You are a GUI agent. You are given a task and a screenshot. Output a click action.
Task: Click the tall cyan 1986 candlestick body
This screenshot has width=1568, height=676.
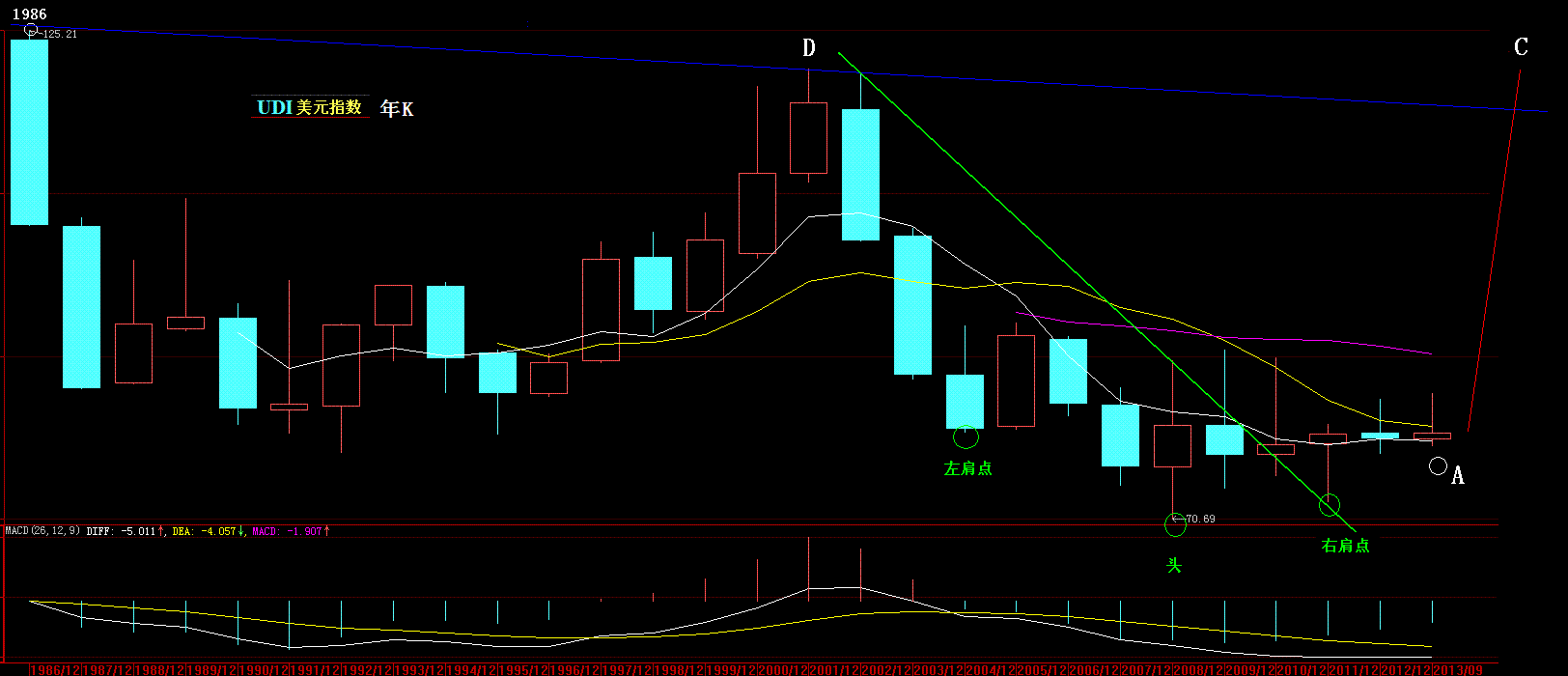(29, 132)
